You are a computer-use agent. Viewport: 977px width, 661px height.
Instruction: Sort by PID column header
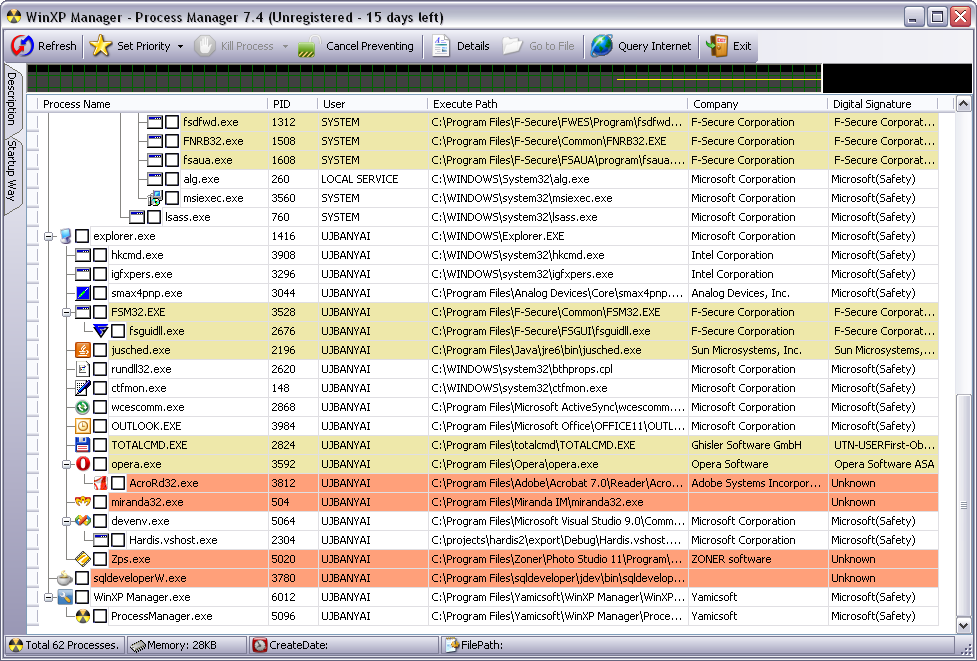pyautogui.click(x=292, y=104)
